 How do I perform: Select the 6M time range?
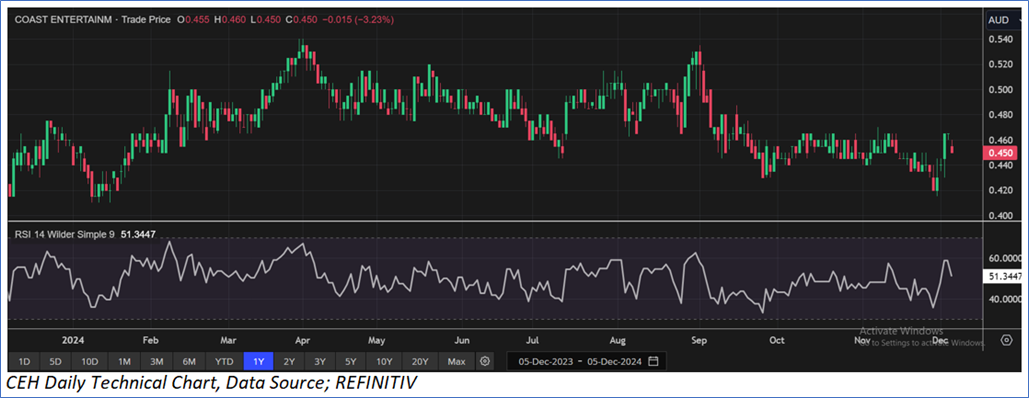coord(190,361)
